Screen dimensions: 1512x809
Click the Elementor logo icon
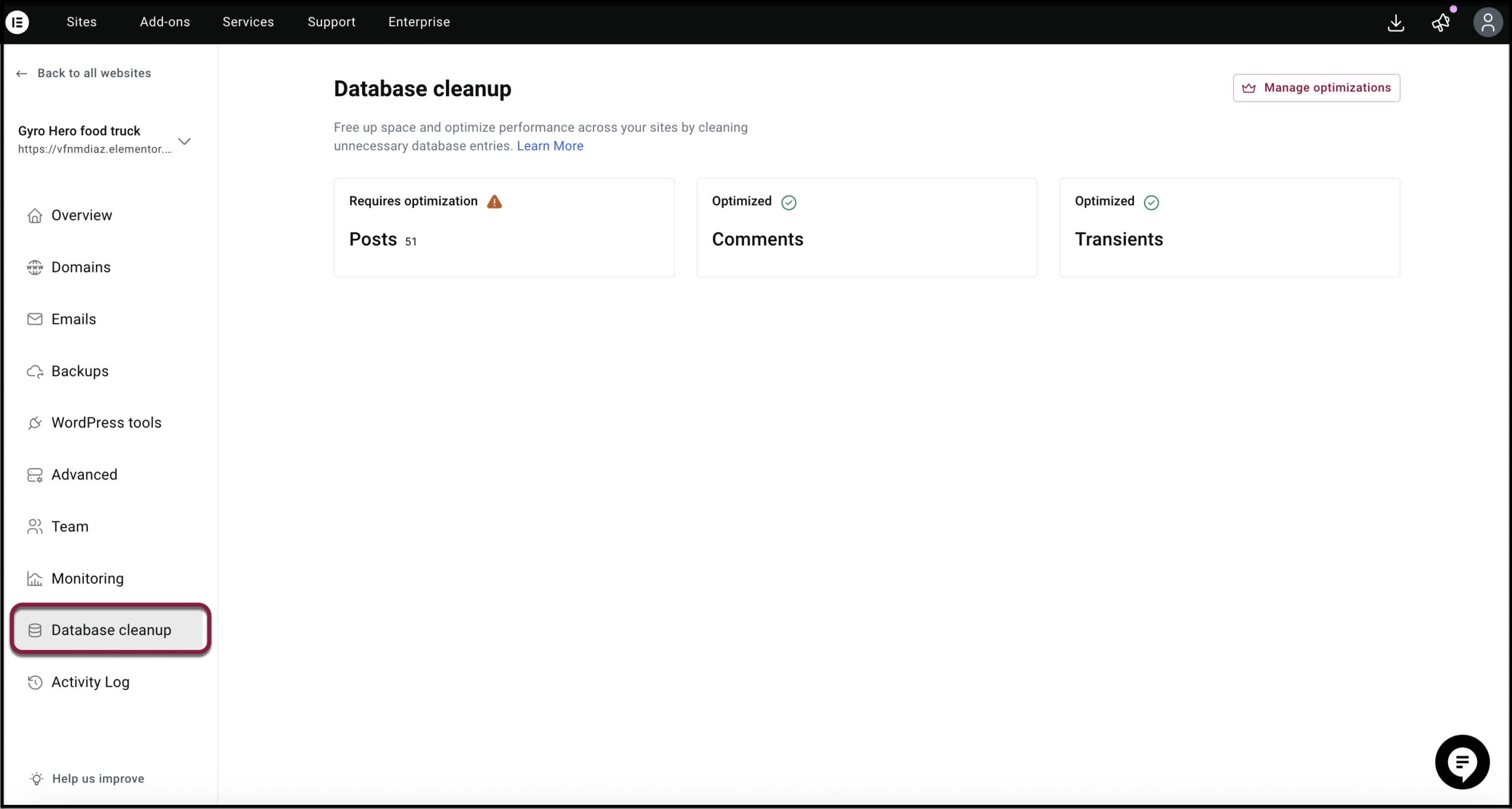pos(17,22)
